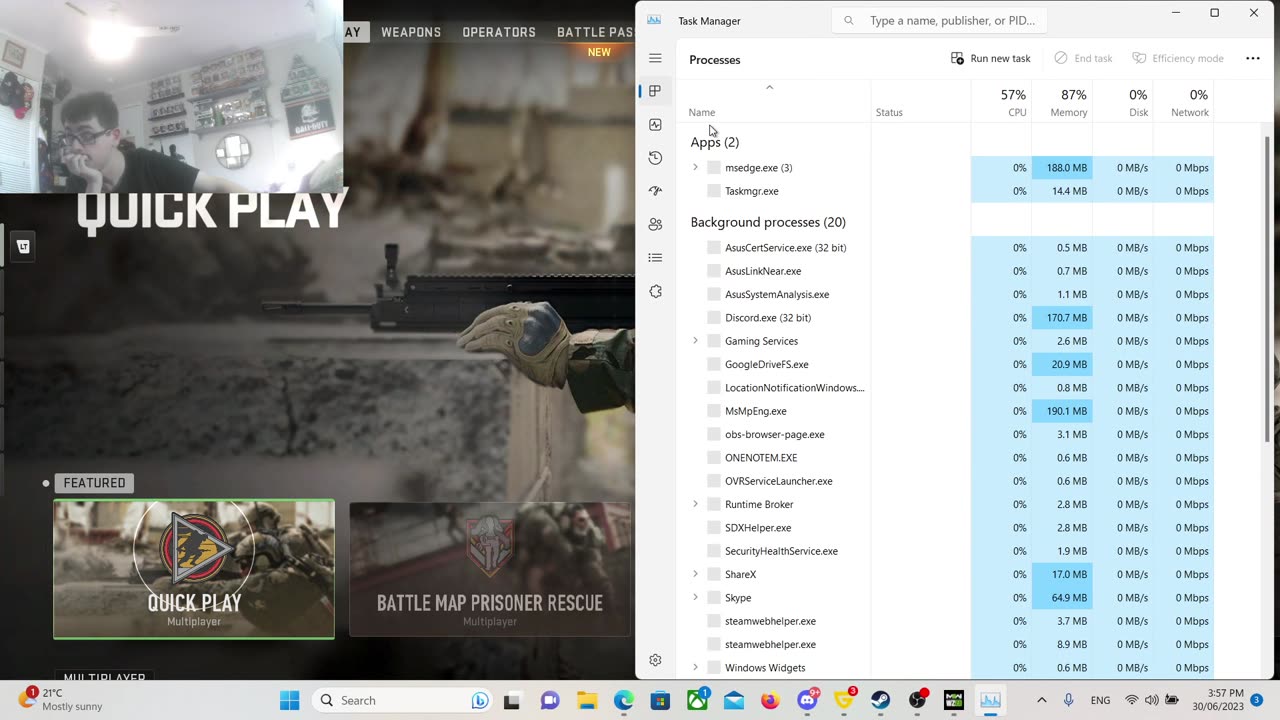Expand ShareX process group

(x=695, y=574)
